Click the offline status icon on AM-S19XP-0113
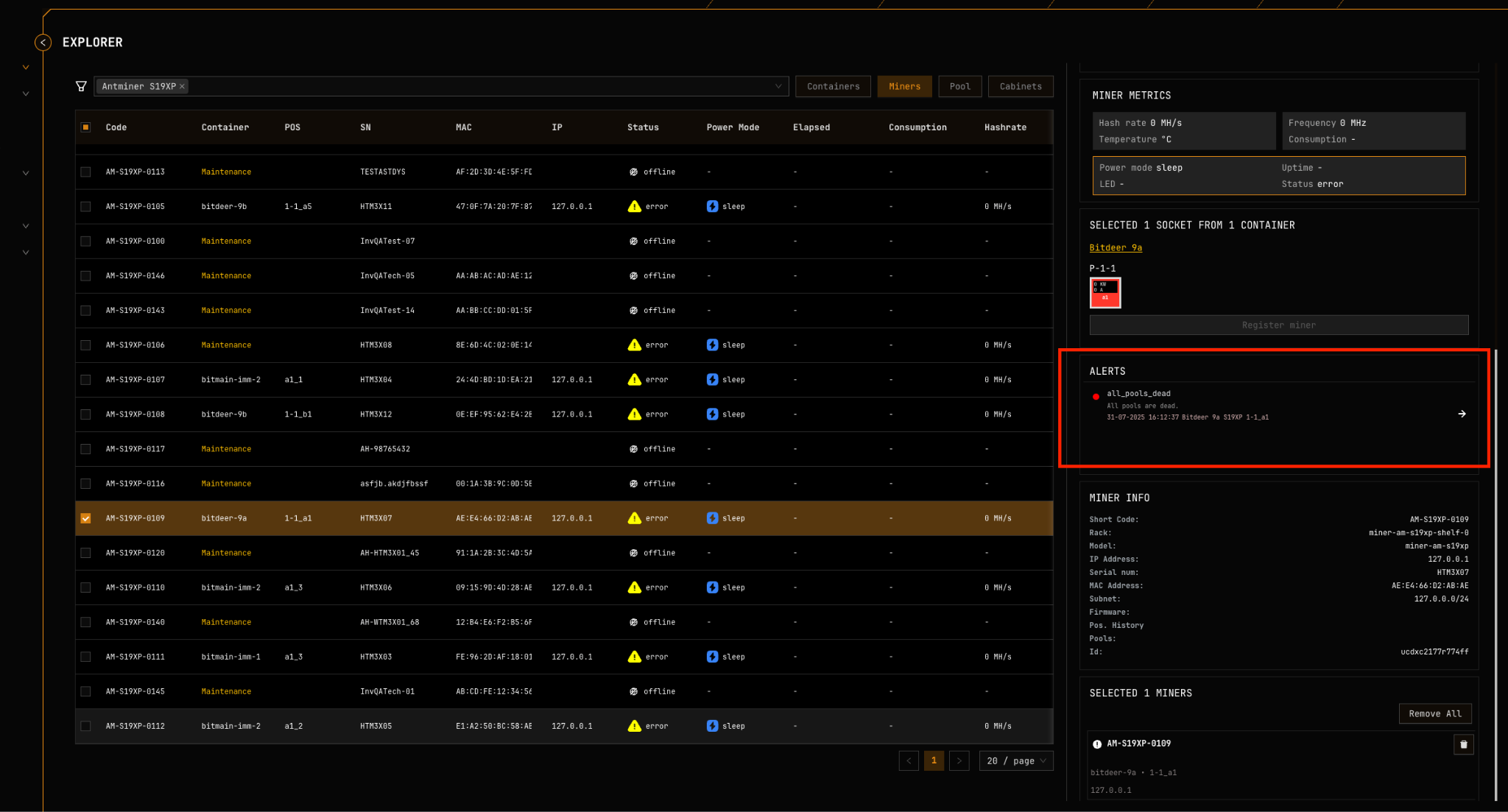 click(633, 172)
